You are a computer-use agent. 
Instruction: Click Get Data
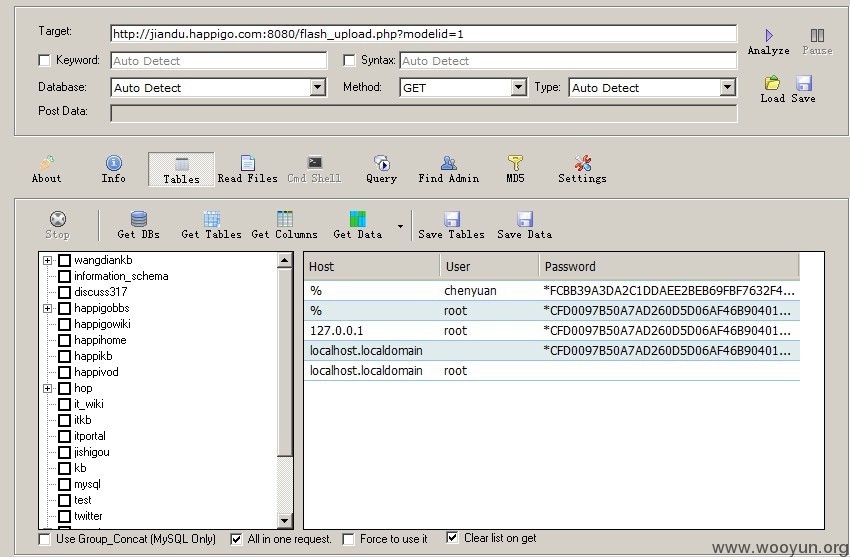357,225
